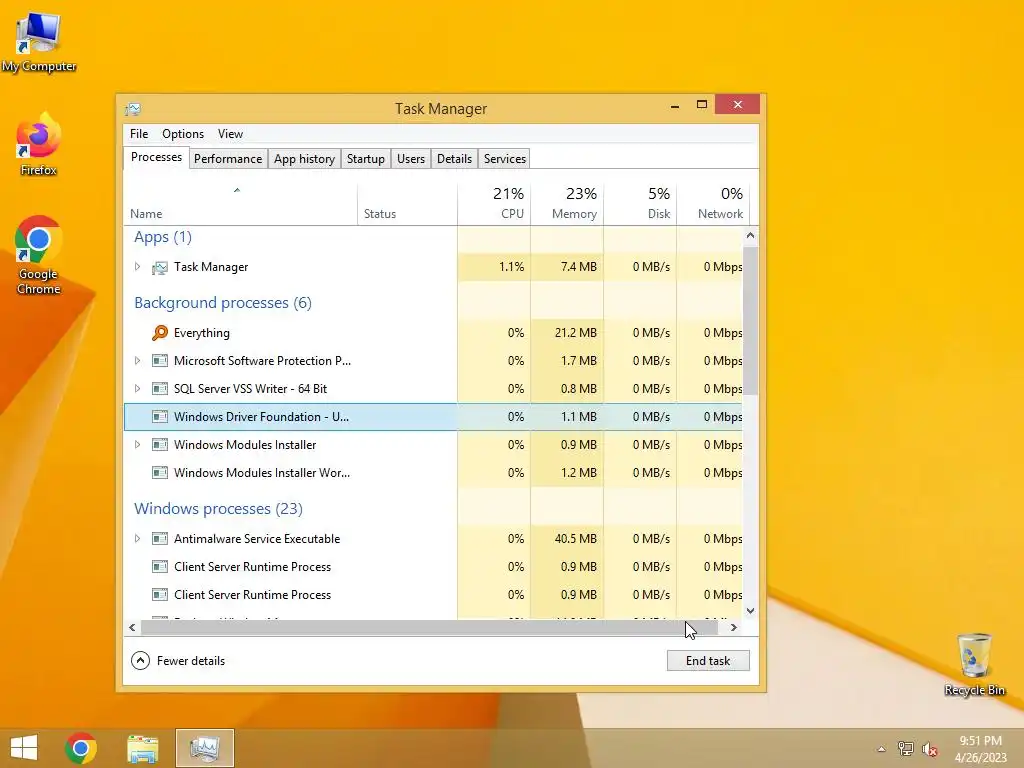
Task: Click the horizontal scrollbar thumb
Action: click(429, 628)
